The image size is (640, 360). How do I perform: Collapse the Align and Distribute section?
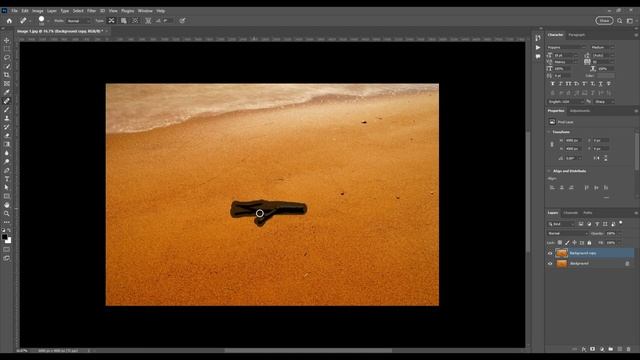tap(549, 171)
